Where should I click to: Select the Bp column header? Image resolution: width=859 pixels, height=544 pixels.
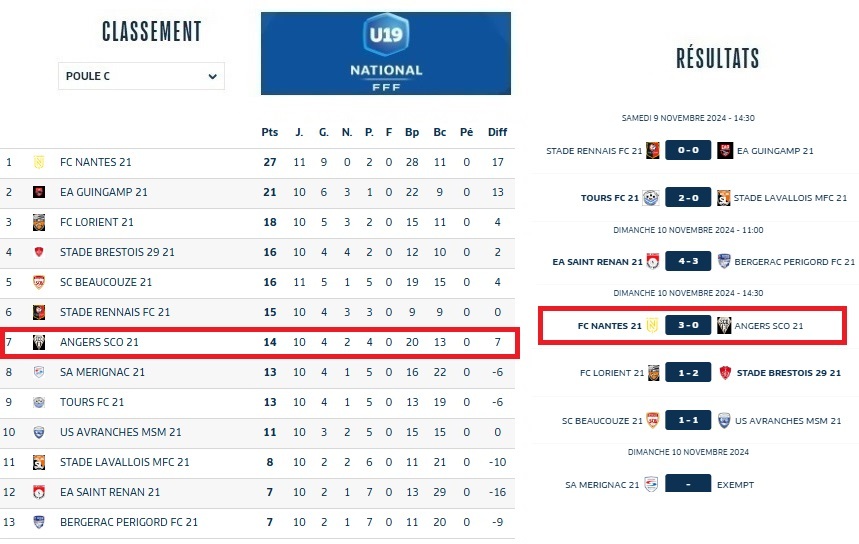pos(412,132)
